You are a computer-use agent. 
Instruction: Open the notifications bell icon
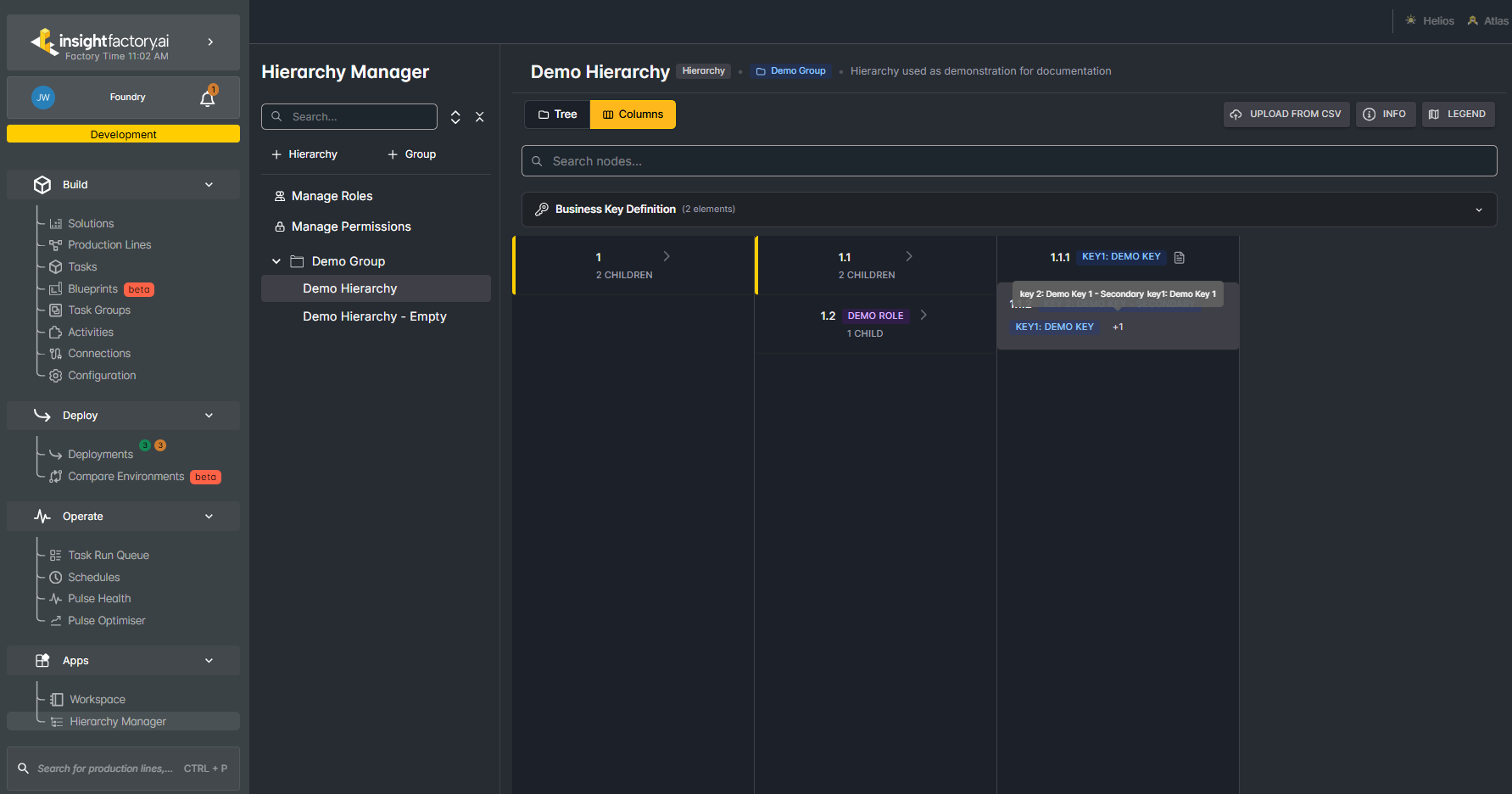208,98
